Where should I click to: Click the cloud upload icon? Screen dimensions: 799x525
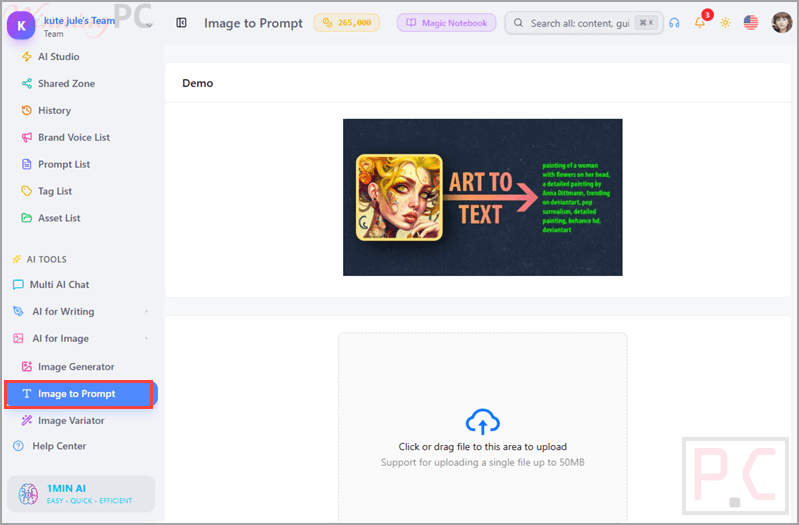(x=483, y=422)
